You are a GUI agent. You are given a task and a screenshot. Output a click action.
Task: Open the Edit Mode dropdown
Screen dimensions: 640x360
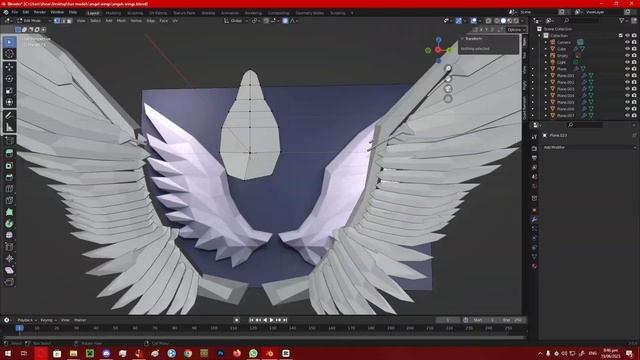(34, 20)
